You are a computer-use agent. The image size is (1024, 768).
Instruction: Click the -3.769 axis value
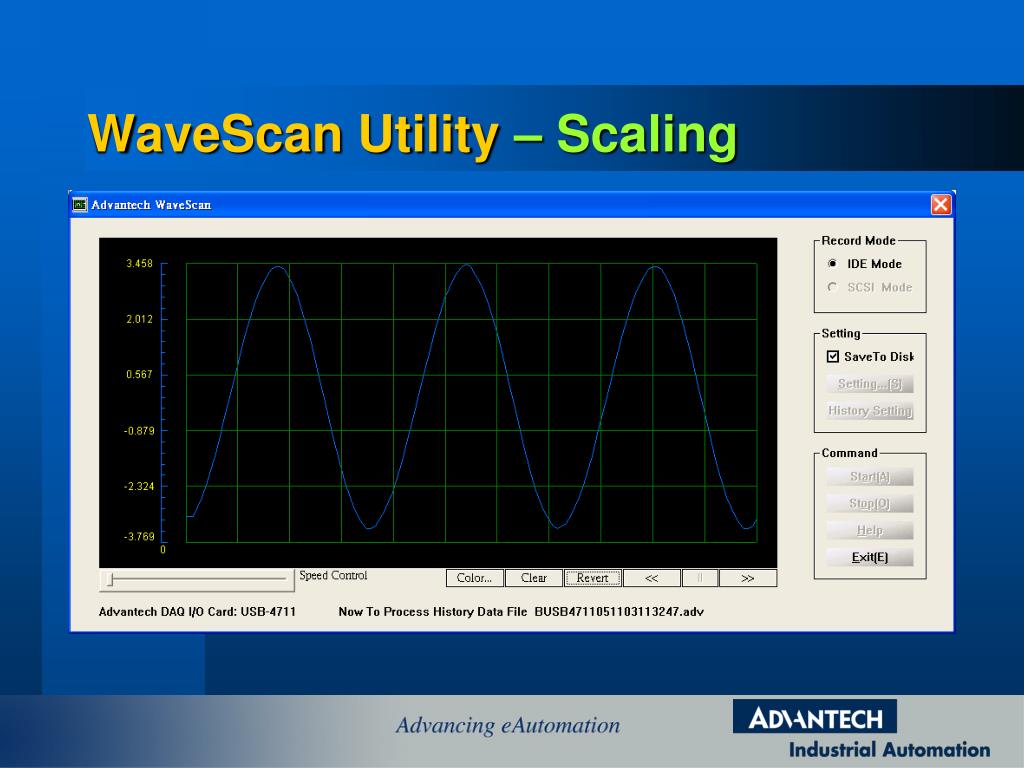coord(139,536)
